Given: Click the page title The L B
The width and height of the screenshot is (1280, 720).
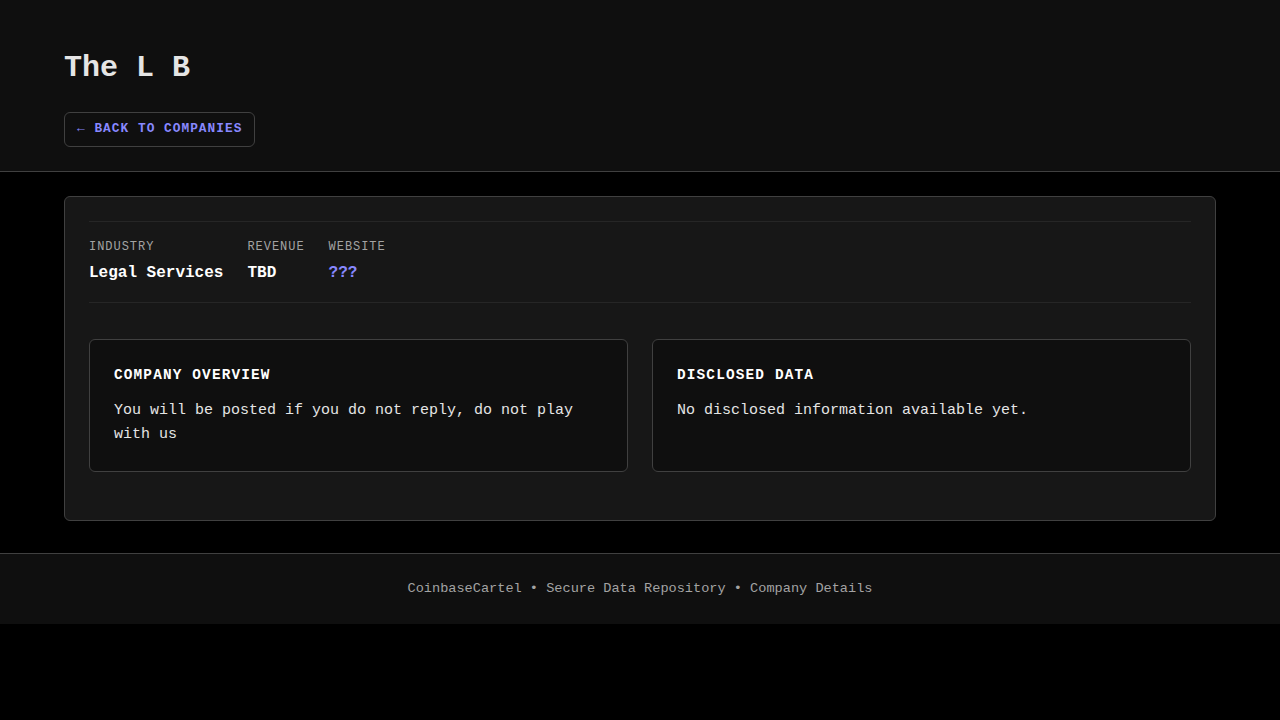Looking at the screenshot, I should coord(127,67).
